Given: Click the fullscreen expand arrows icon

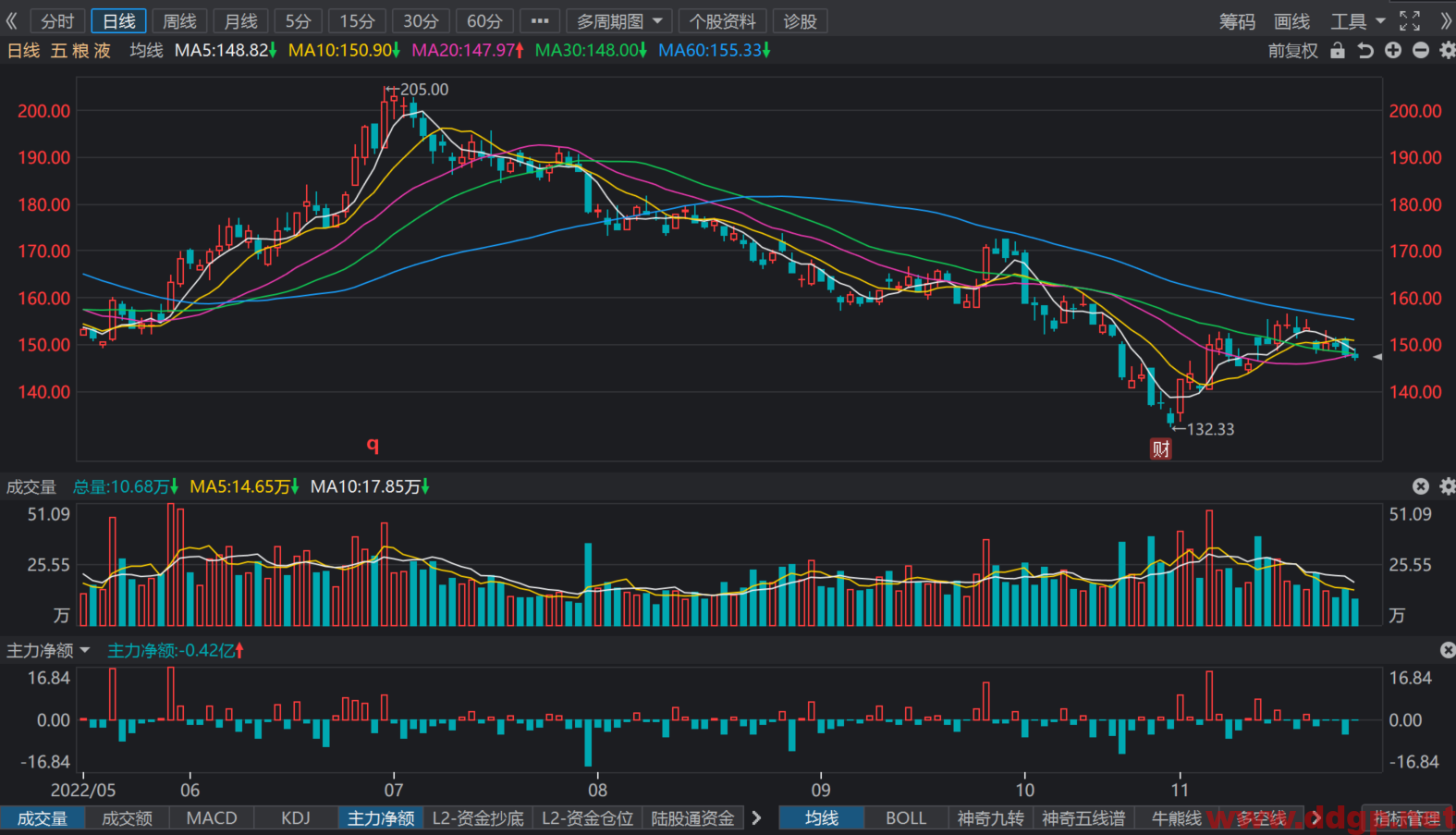Looking at the screenshot, I should 1410,20.
